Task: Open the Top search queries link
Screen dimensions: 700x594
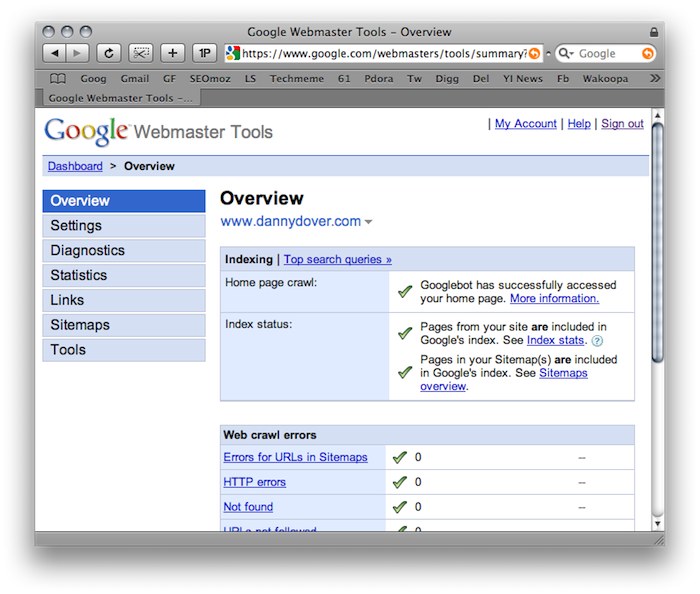Action: point(338,259)
